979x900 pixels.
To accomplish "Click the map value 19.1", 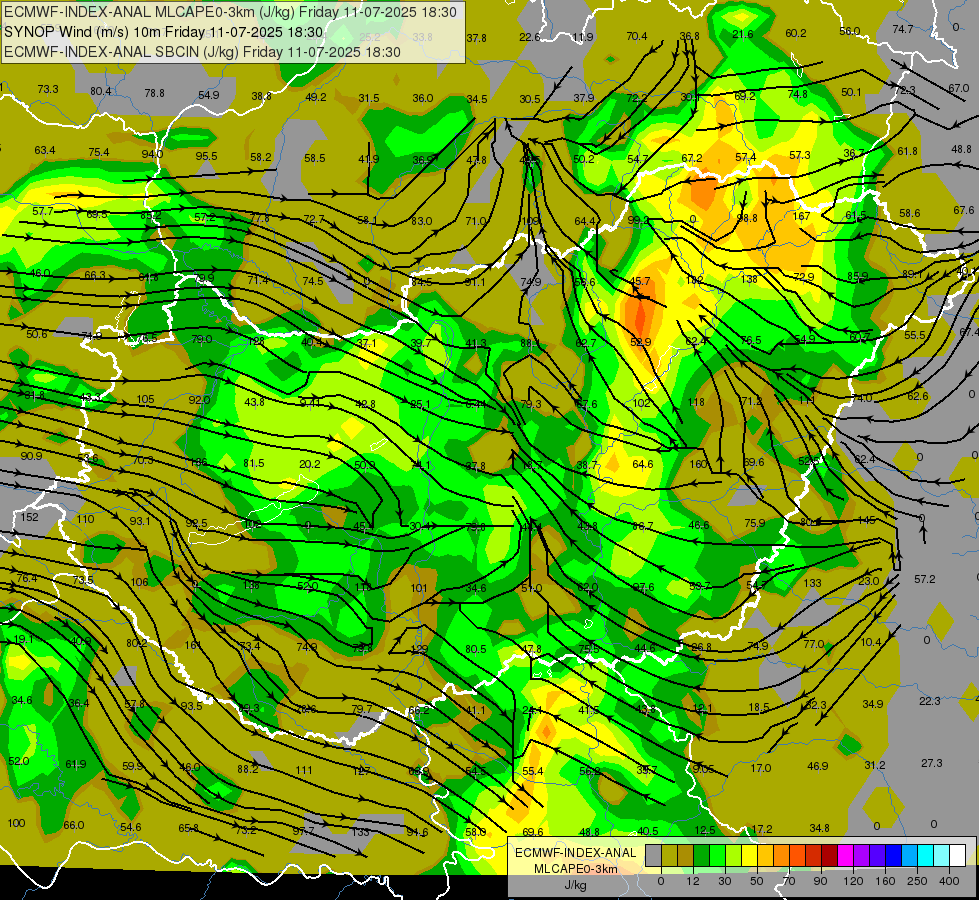I will click(x=23, y=639).
